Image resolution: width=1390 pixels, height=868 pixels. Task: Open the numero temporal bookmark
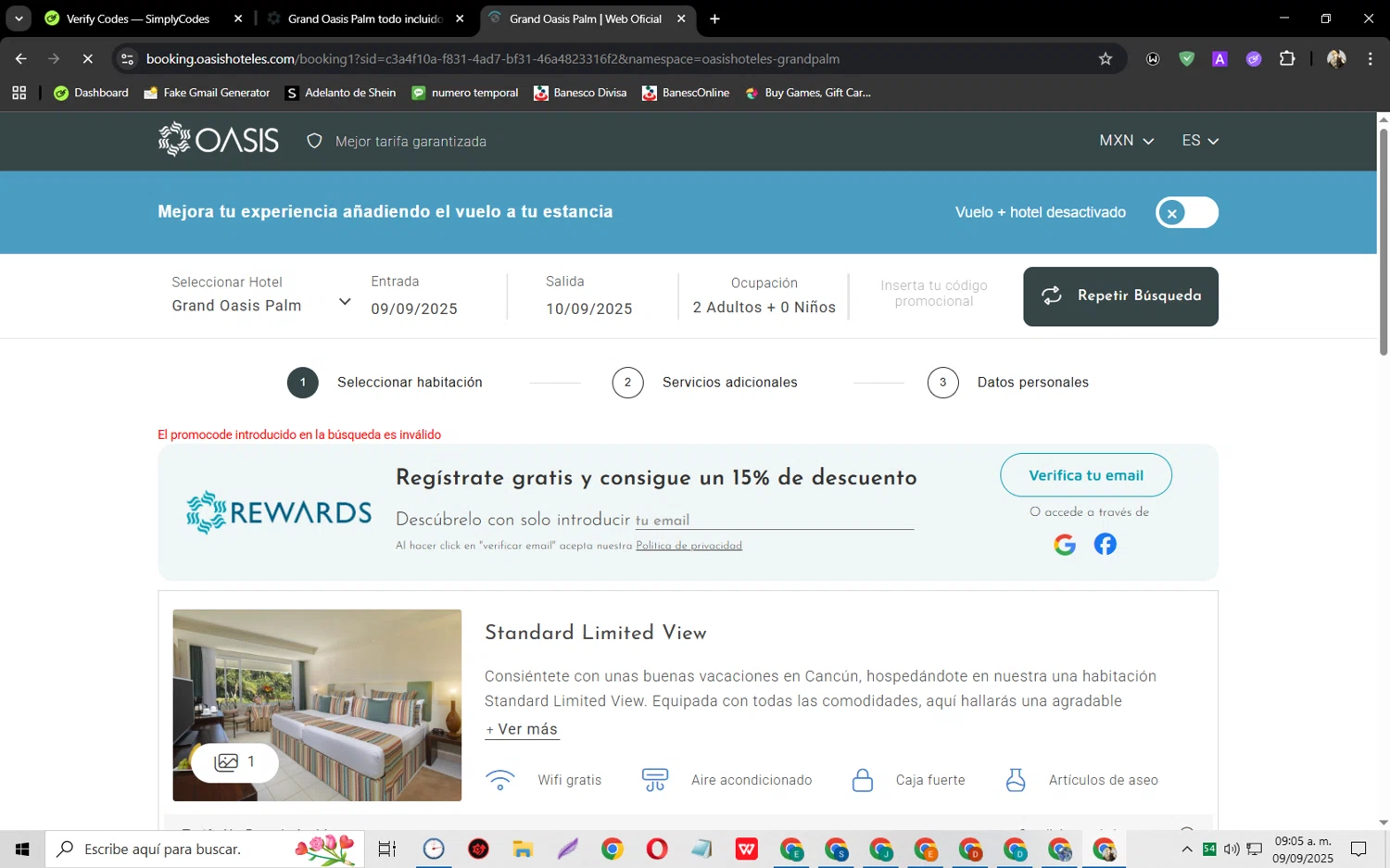(x=465, y=93)
